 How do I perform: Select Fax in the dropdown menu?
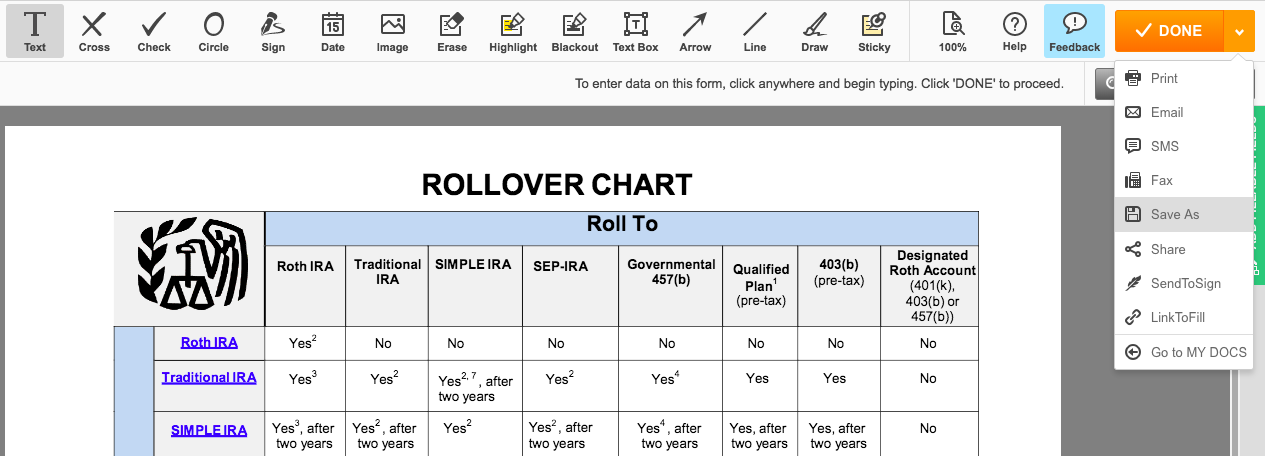(1184, 180)
